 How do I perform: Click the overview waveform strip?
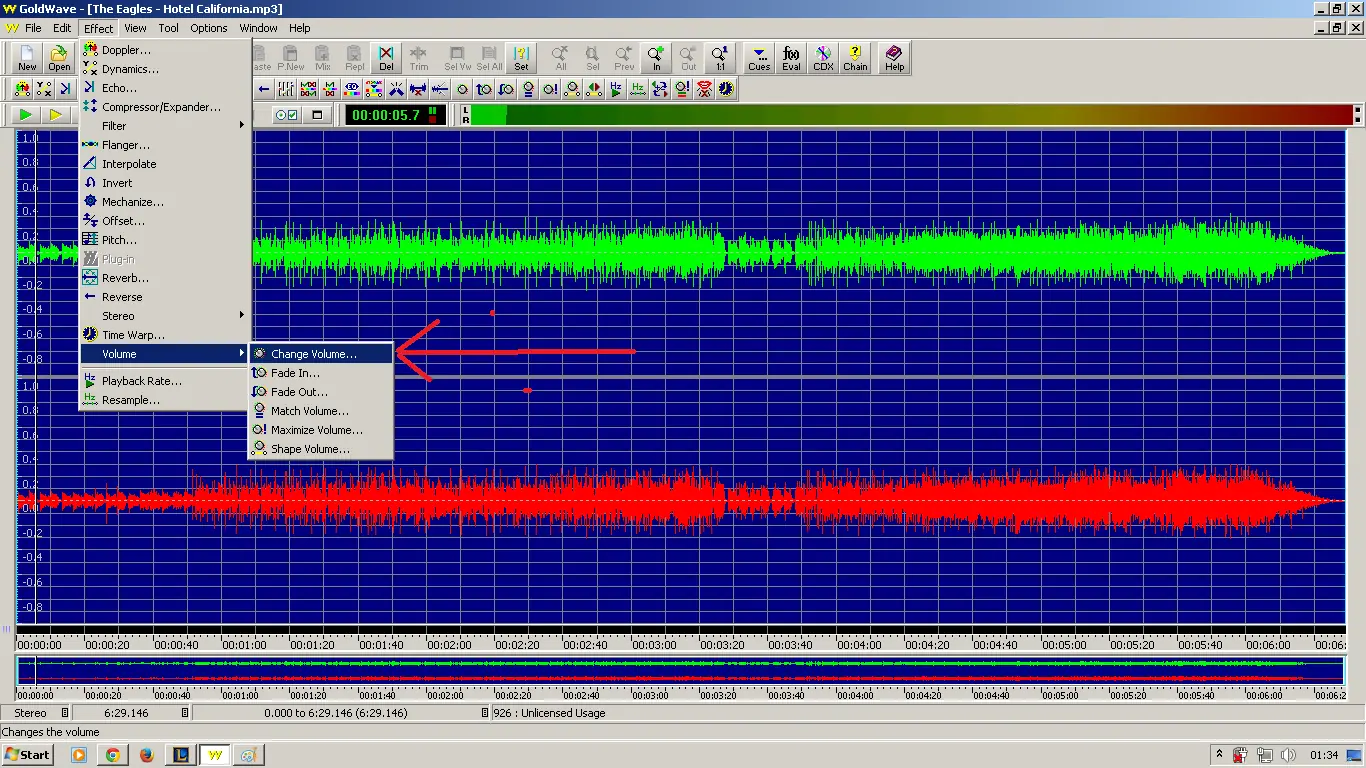coord(680,670)
